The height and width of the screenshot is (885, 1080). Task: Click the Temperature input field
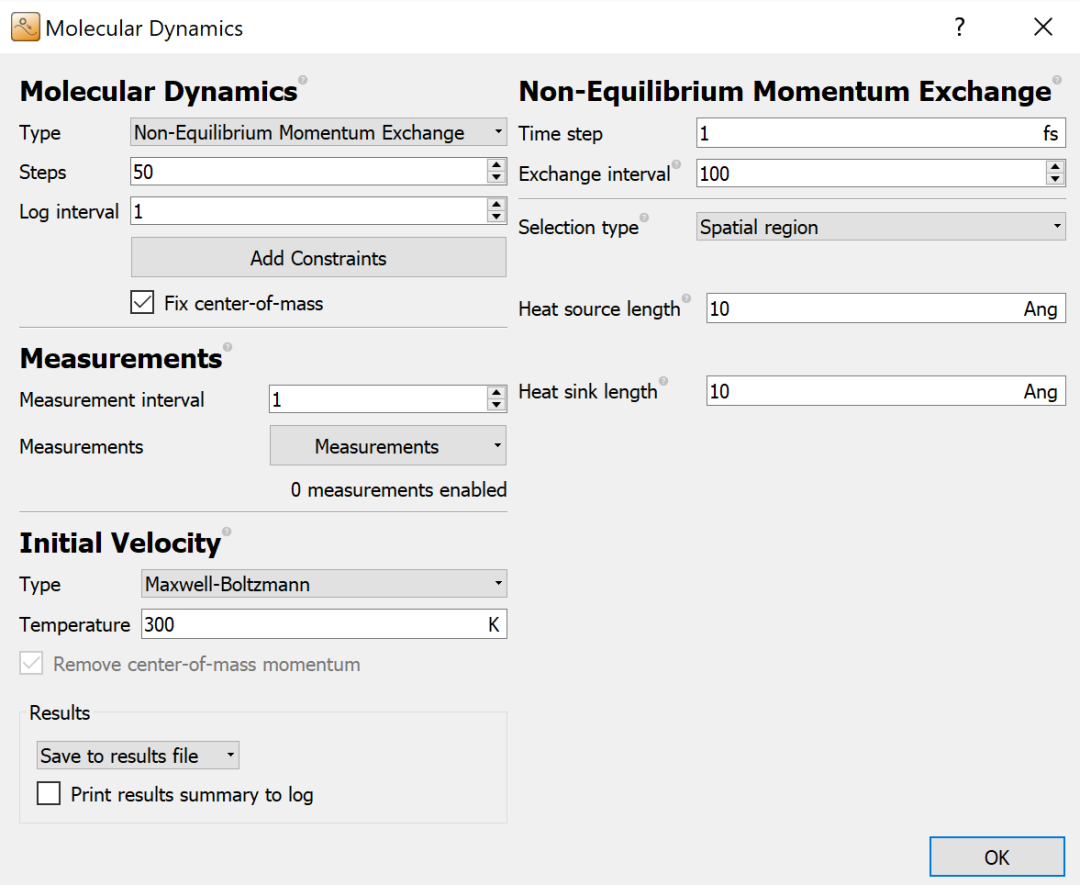click(x=312, y=625)
